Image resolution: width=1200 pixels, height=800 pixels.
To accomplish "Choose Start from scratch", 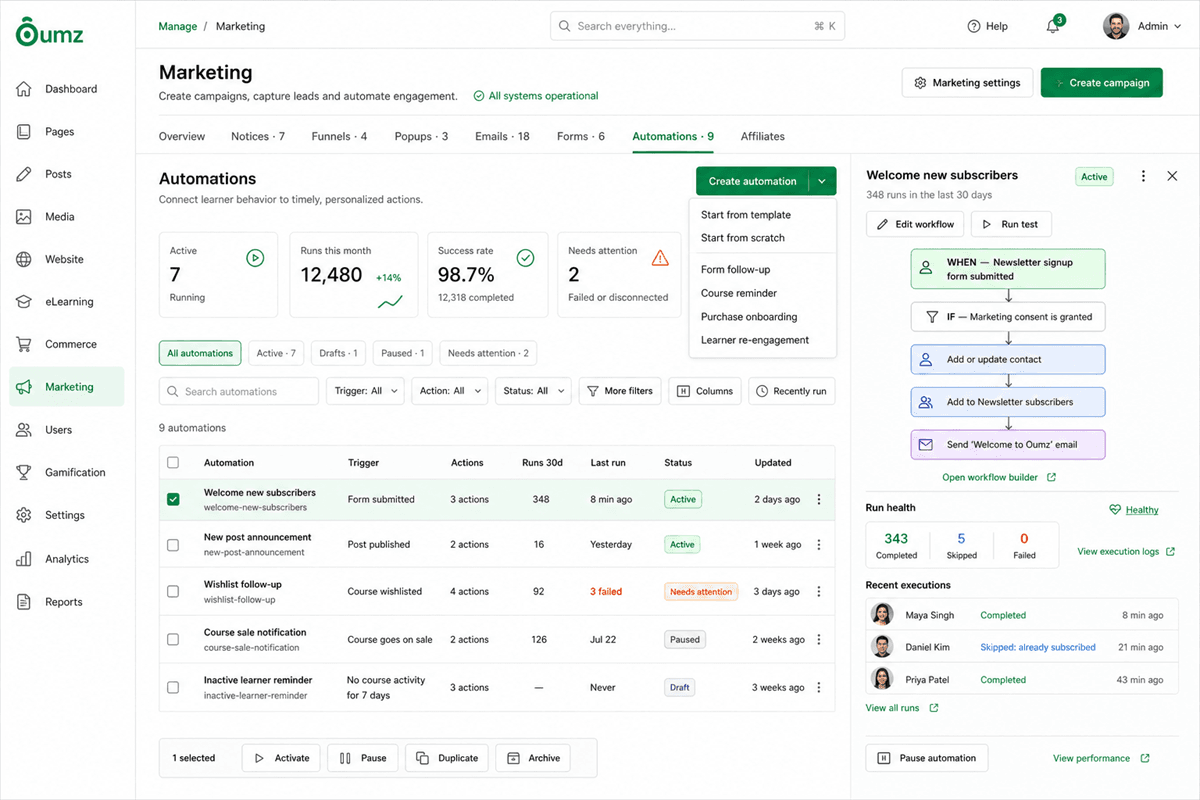I will click(x=743, y=238).
